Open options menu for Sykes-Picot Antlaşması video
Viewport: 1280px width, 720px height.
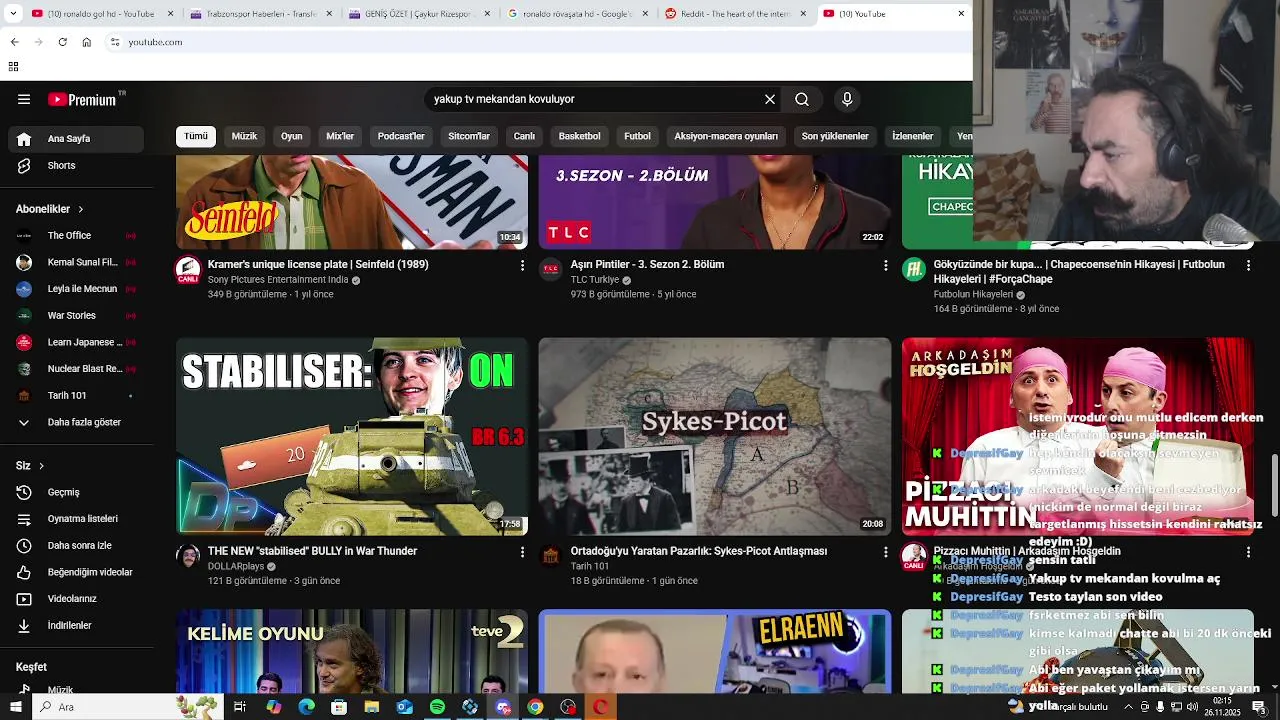point(885,552)
